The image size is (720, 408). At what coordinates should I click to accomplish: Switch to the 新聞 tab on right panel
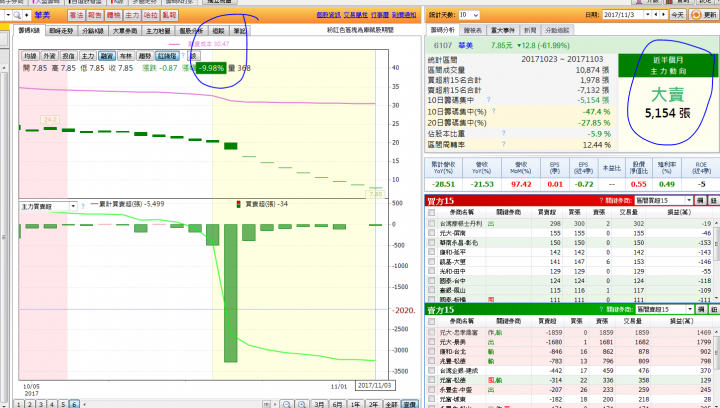pyautogui.click(x=530, y=30)
